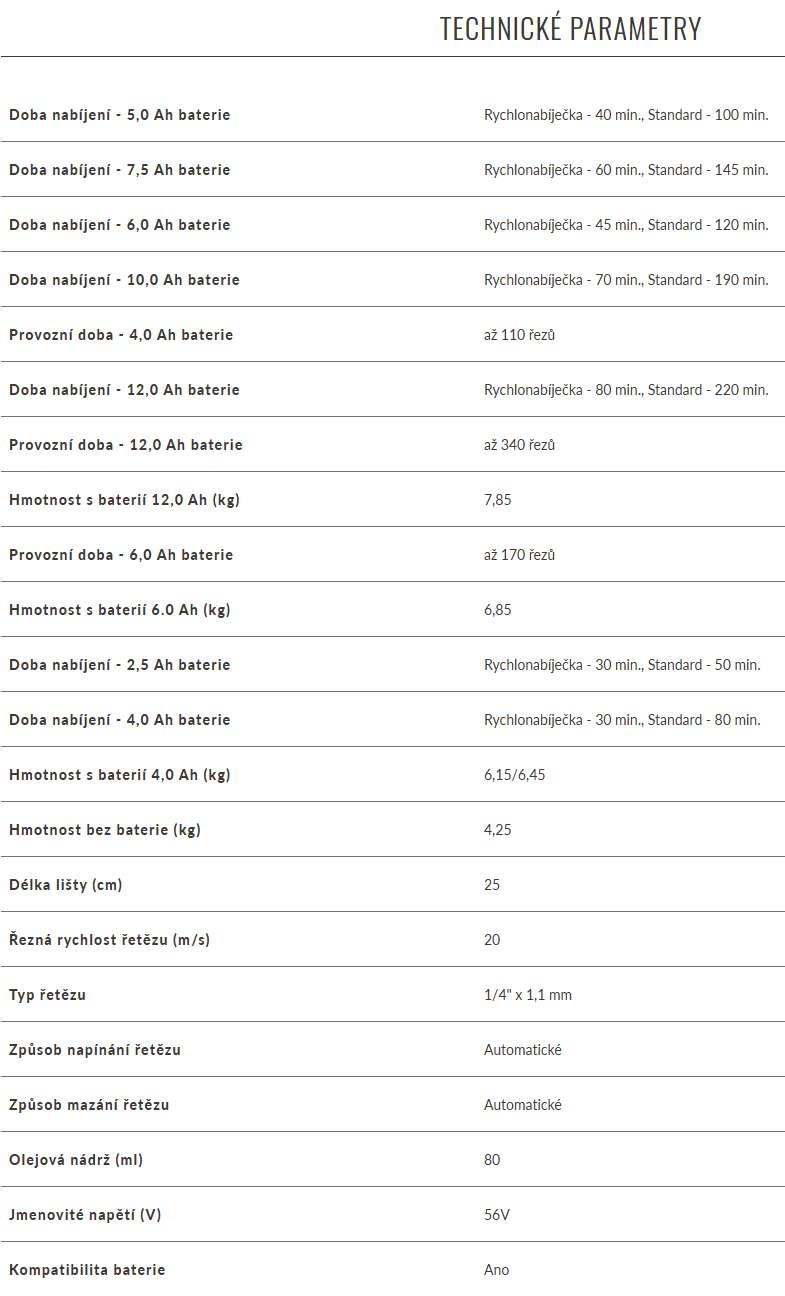Viewport: 785px width, 1296px height.
Task: Select the weight value 6,15/6,45
Action: pyautogui.click(x=514, y=775)
